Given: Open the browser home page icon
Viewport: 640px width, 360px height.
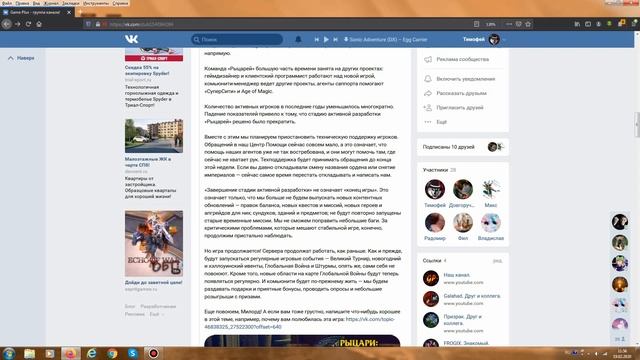Looking at the screenshot, I should pos(39,24).
